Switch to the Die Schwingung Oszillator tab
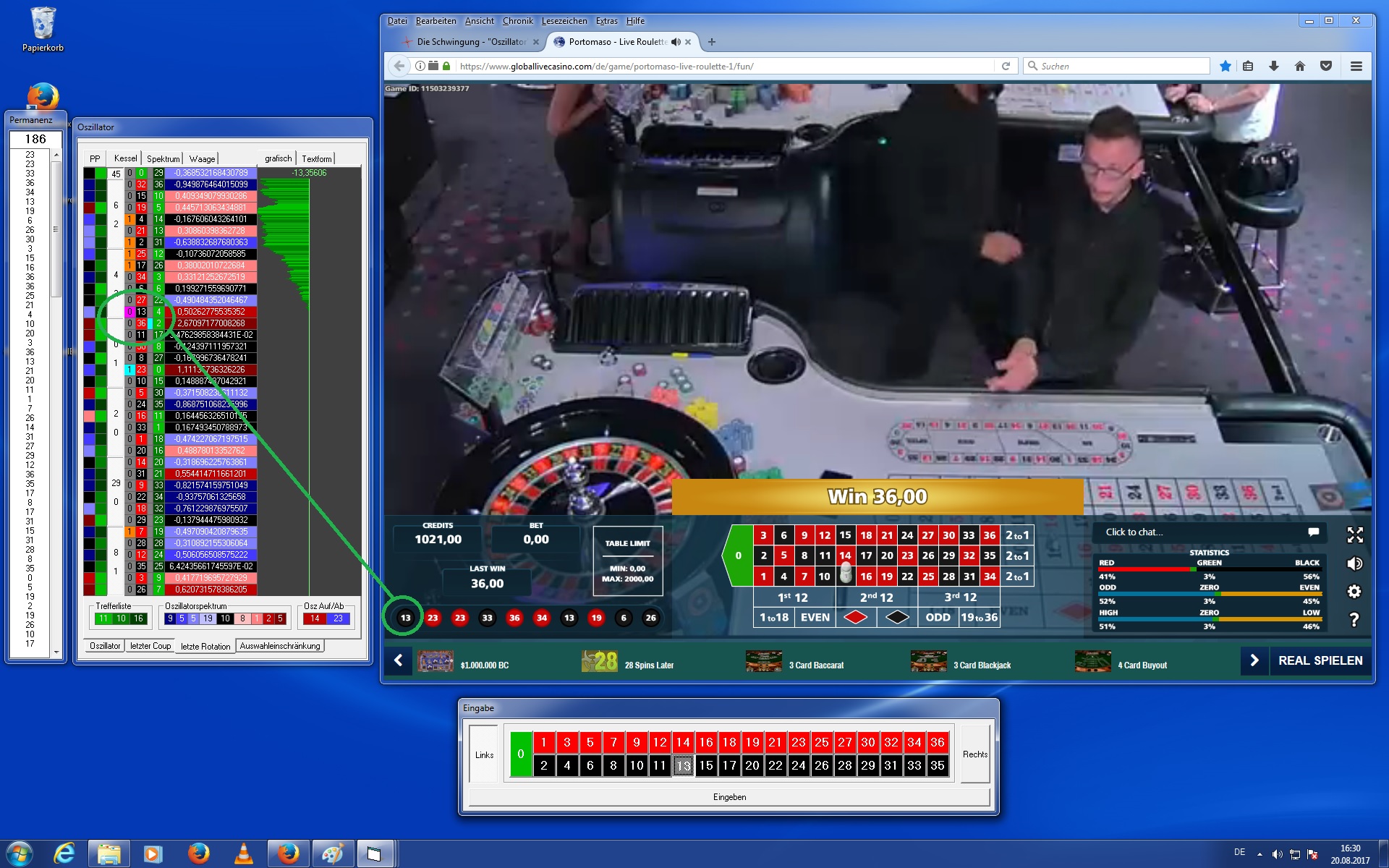 [x=471, y=42]
